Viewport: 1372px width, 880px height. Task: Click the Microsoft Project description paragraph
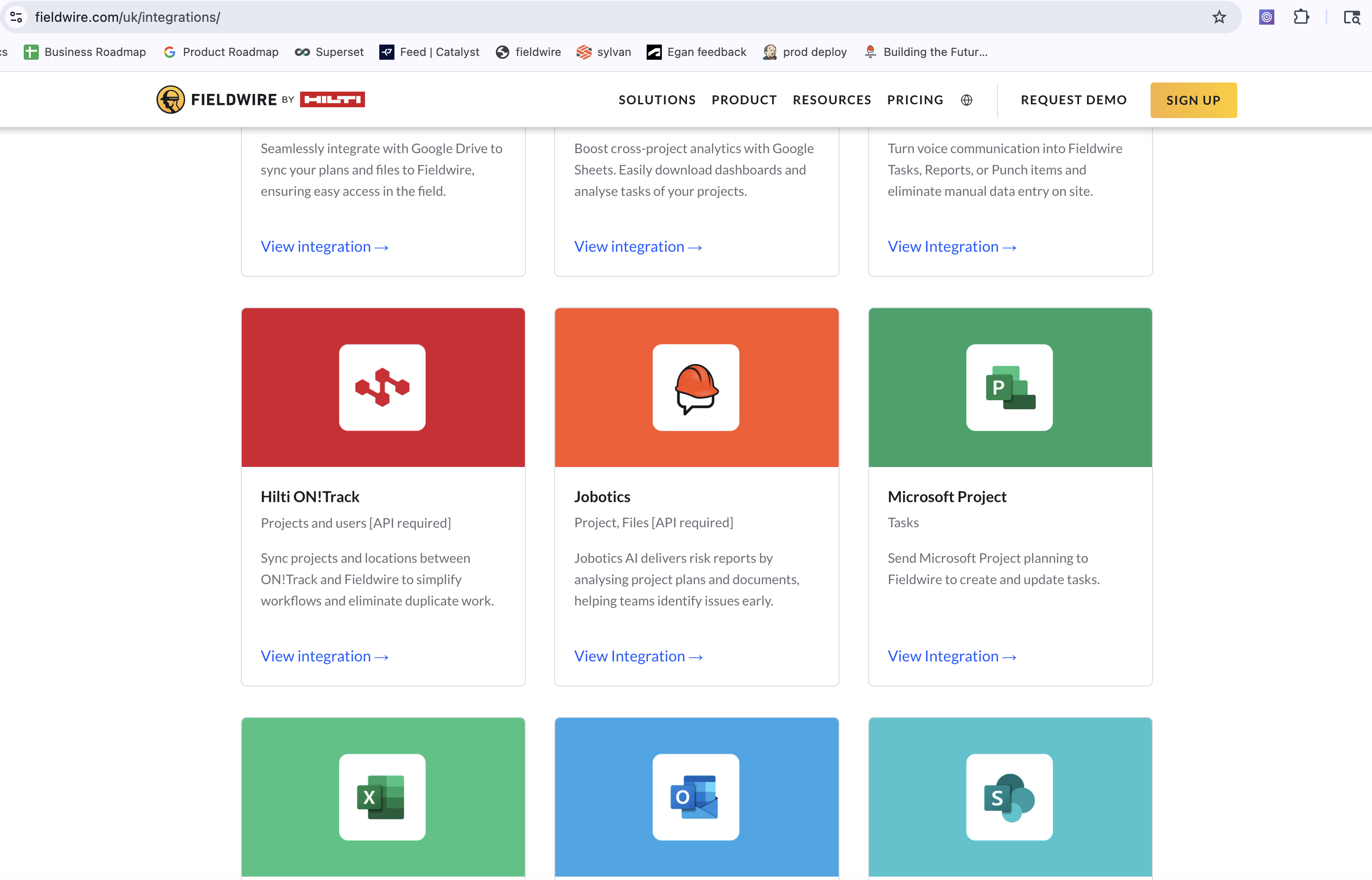pos(994,568)
